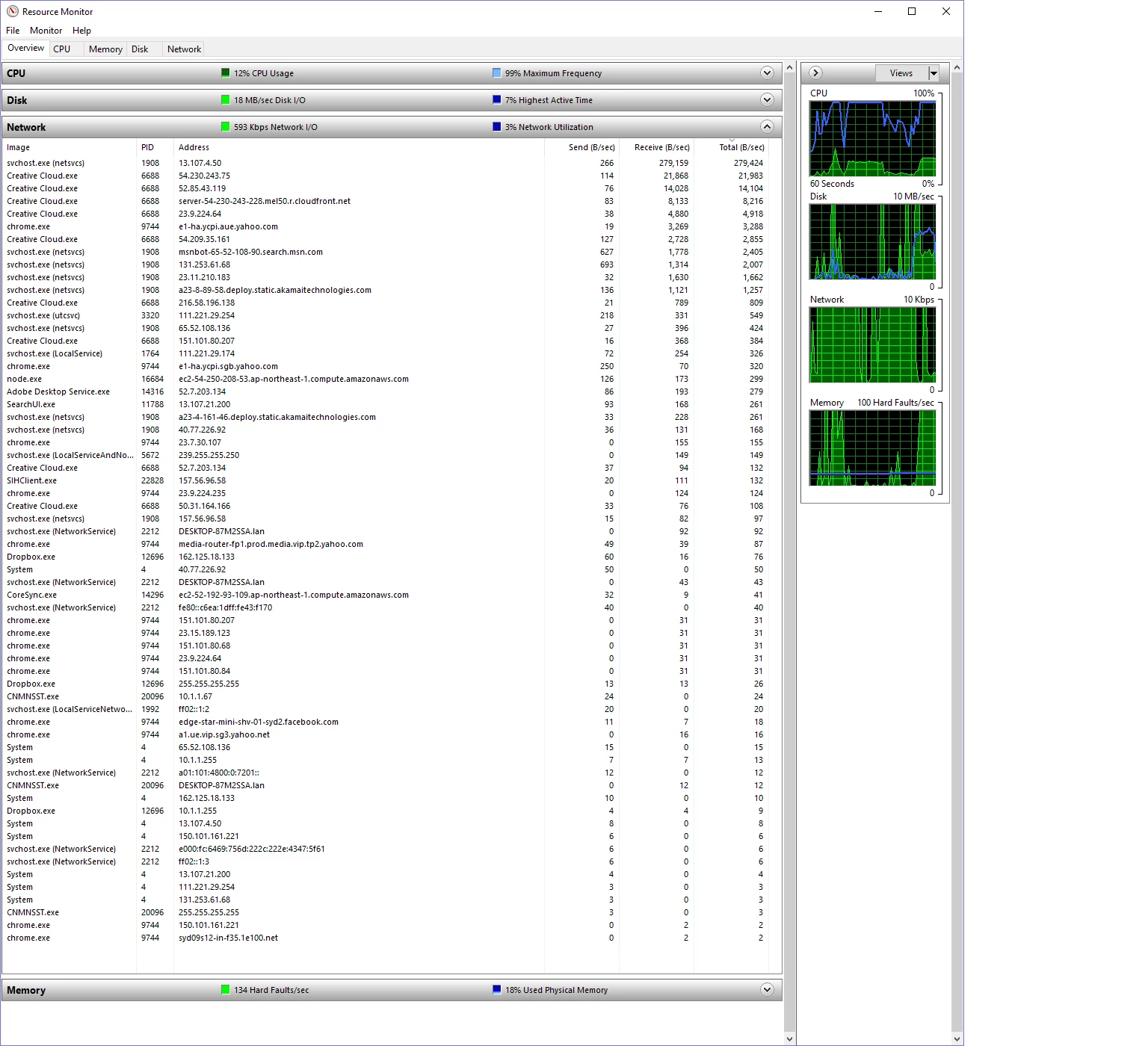Click the green Network I/O indicator square

[x=226, y=126]
